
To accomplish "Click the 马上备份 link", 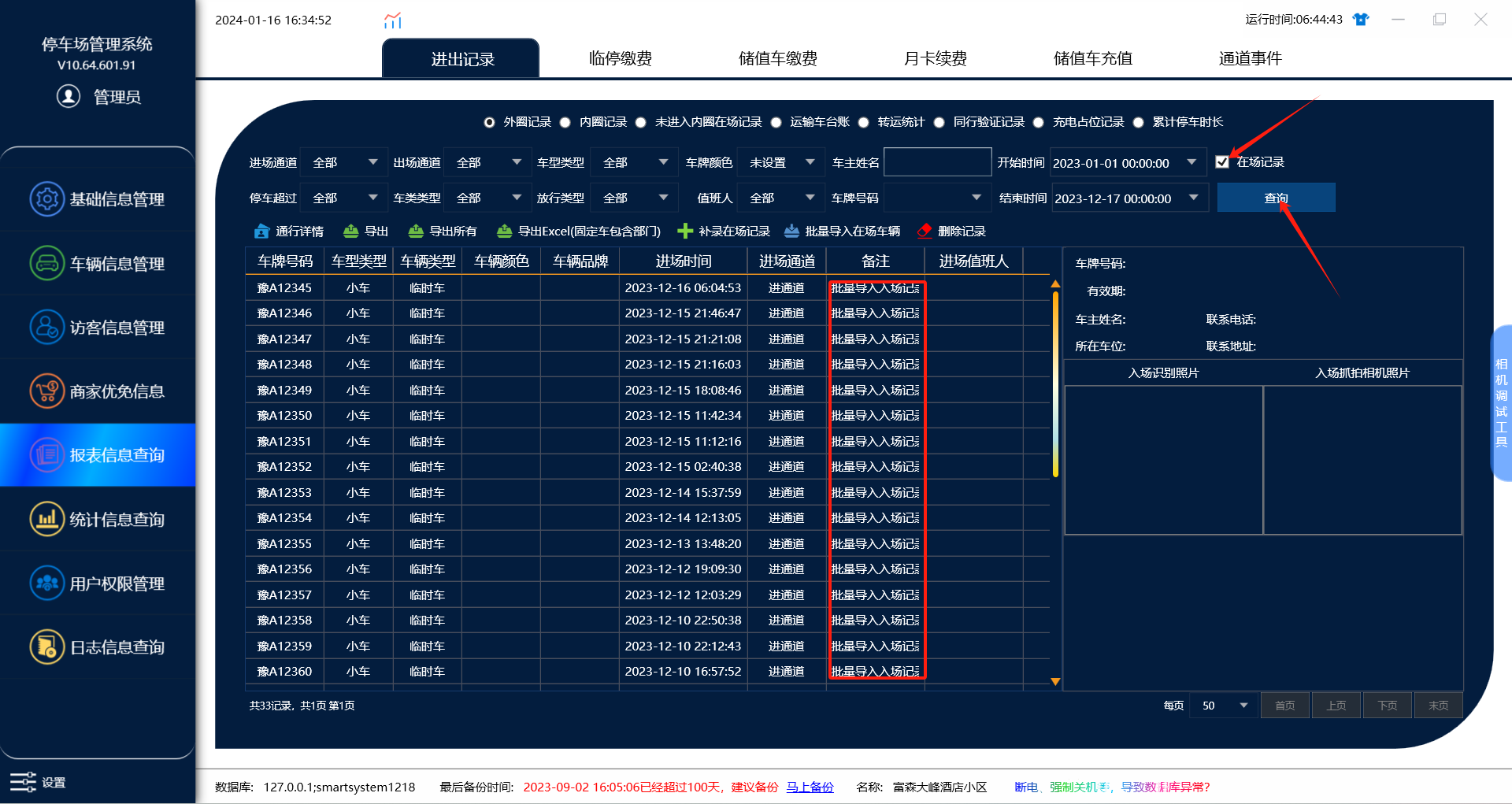I will pos(810,787).
